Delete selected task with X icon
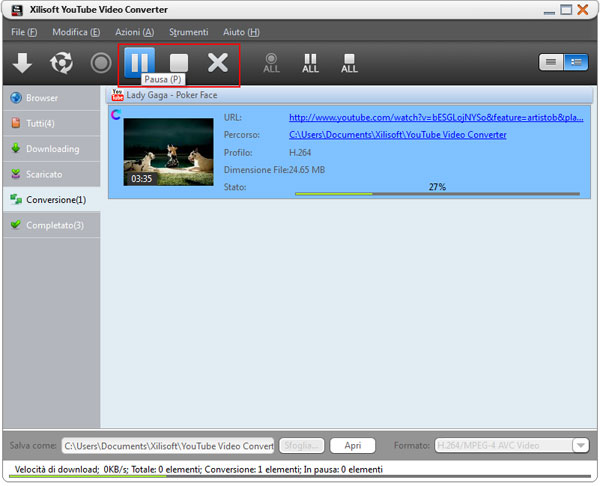 tap(218, 63)
